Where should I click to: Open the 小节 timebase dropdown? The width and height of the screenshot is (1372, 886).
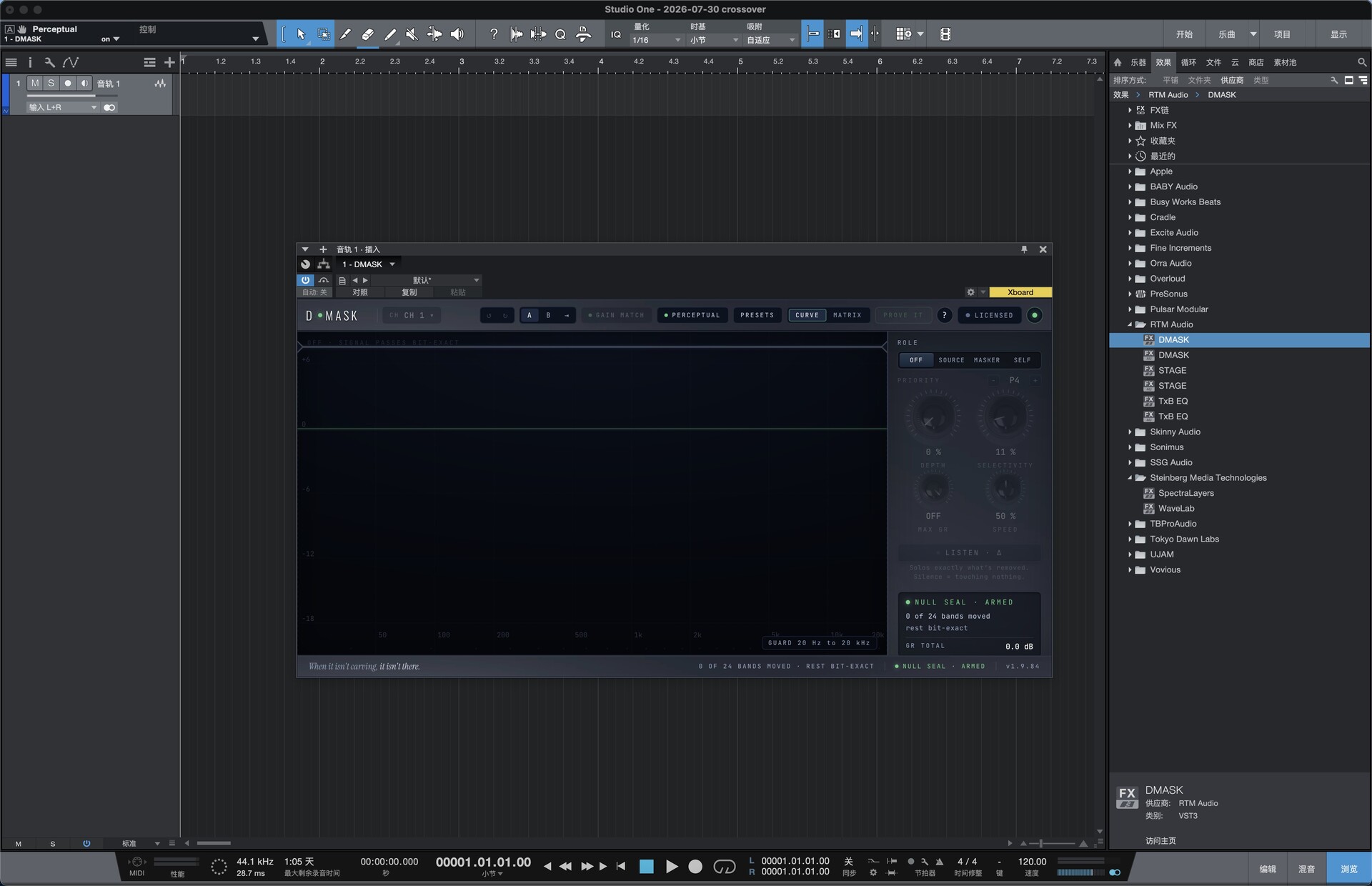714,41
